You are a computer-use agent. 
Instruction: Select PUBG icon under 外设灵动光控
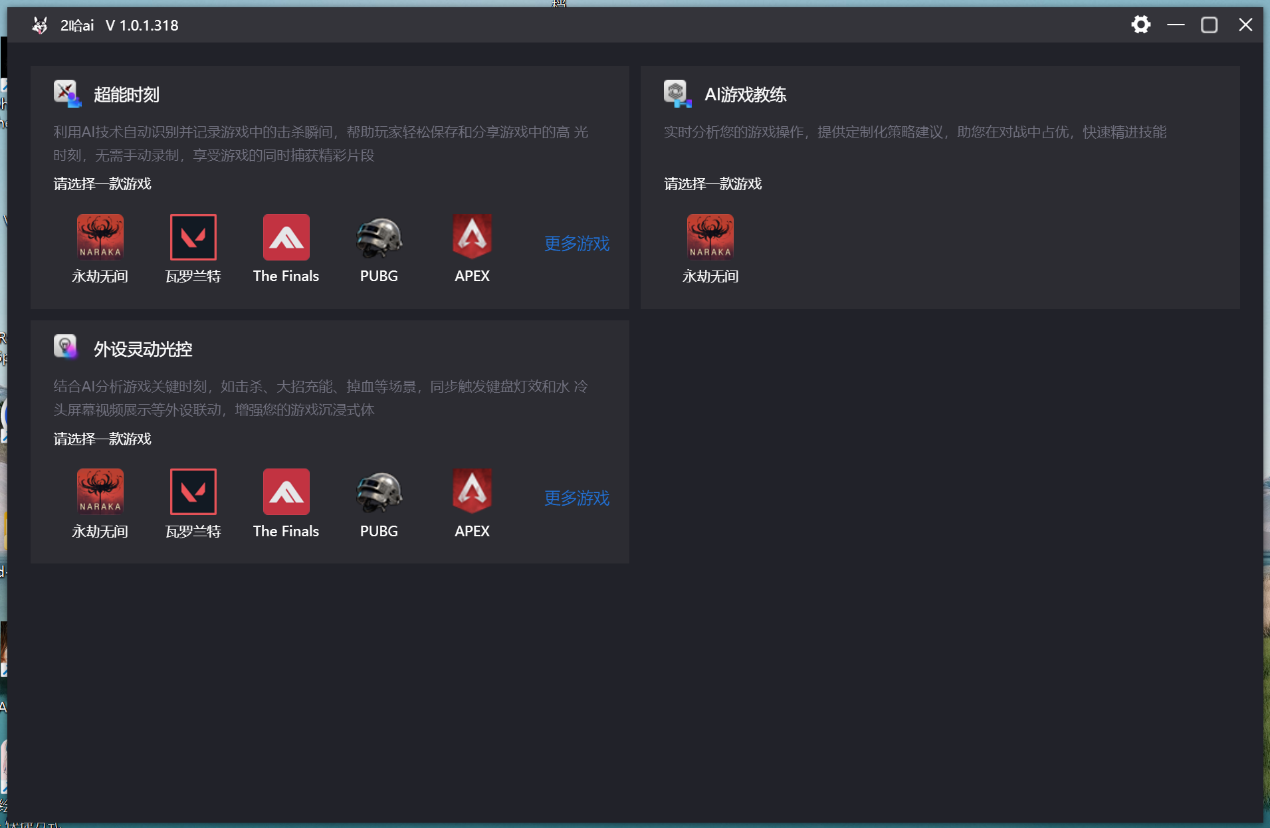click(379, 492)
